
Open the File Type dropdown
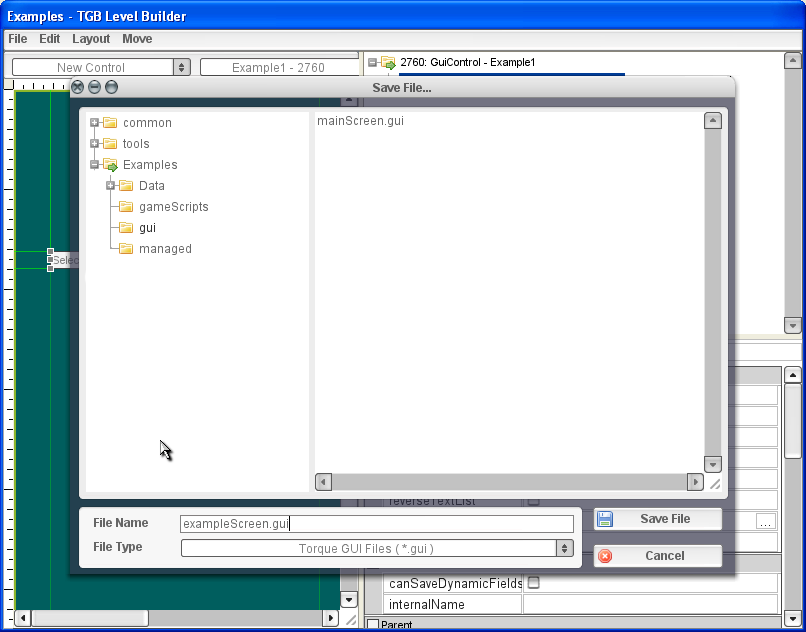tap(377, 548)
